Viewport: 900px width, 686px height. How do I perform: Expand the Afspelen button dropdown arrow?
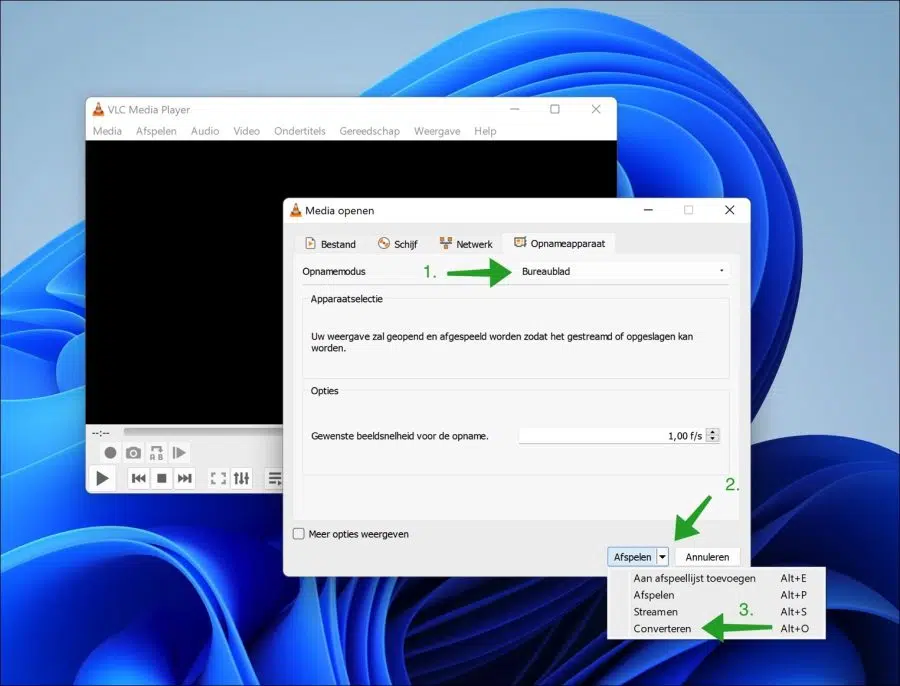662,557
